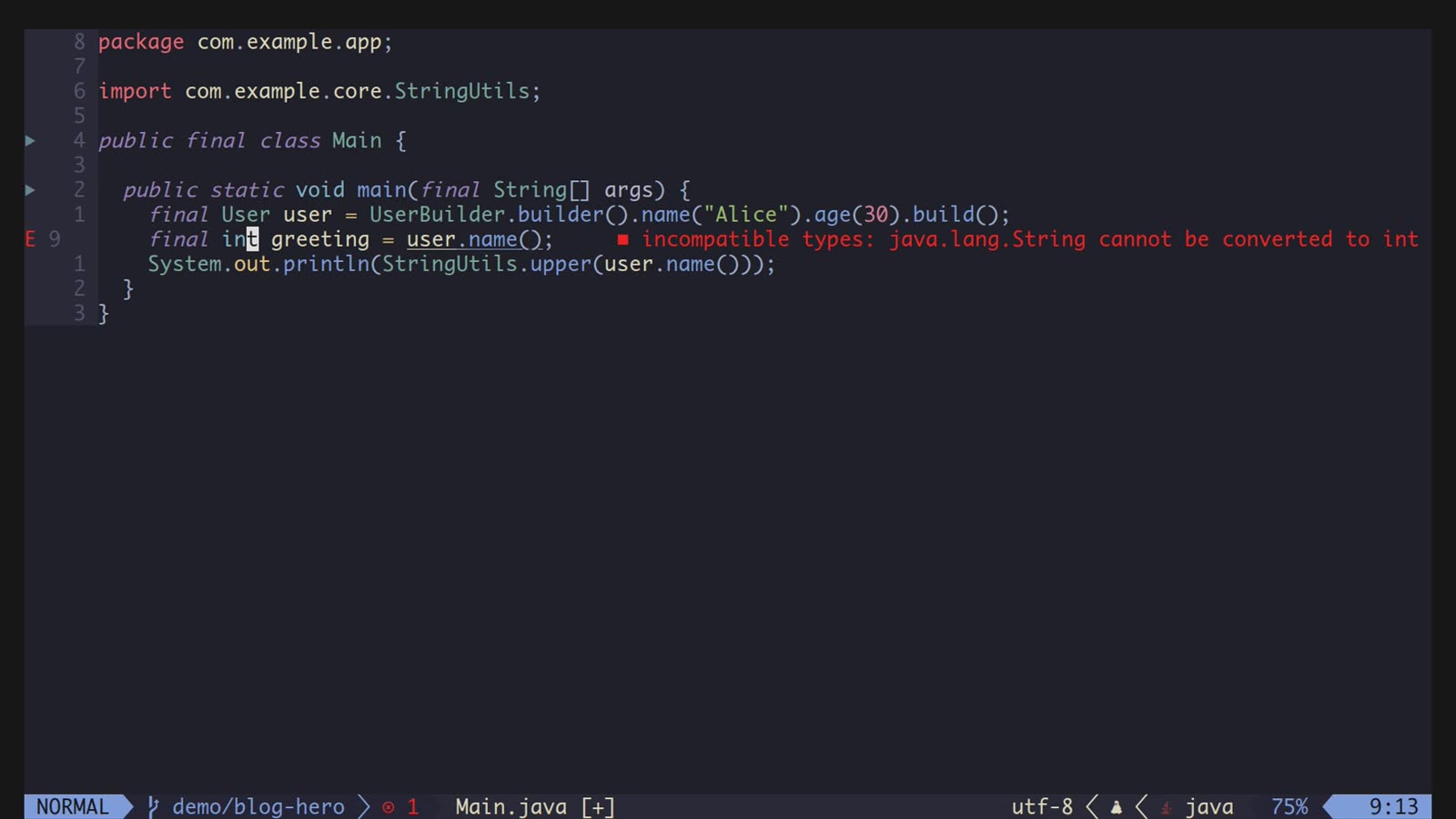Click the UserBuilder identifier
The width and height of the screenshot is (1456, 819).
click(437, 215)
